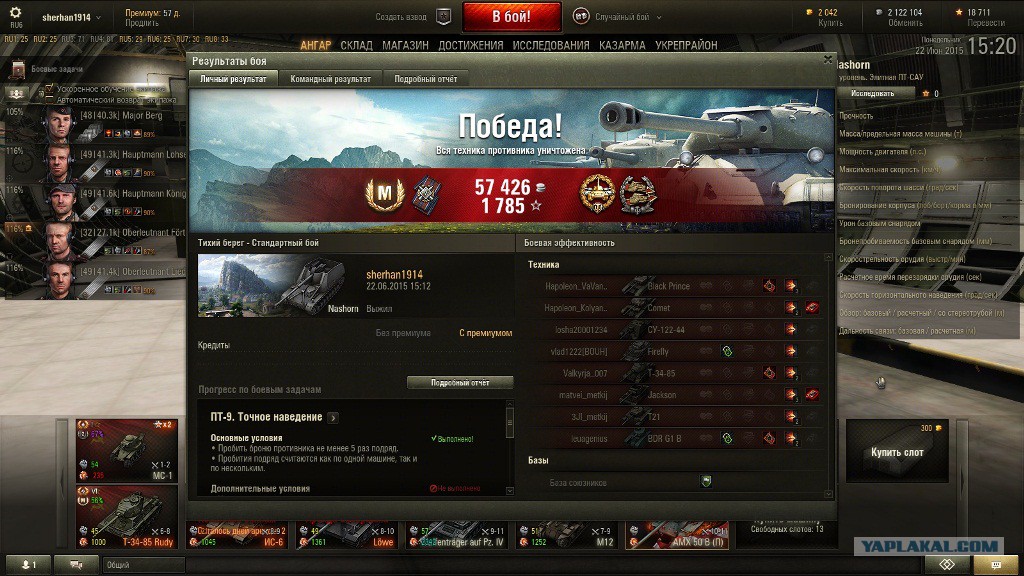Image resolution: width=1024 pixels, height=576 pixels.
Task: Expand the sherhan1914 account dropdown
Action: tap(72, 18)
